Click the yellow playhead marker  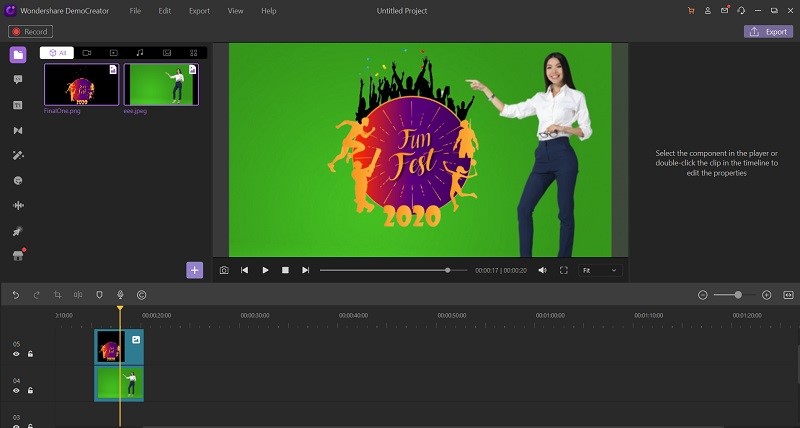click(x=120, y=308)
